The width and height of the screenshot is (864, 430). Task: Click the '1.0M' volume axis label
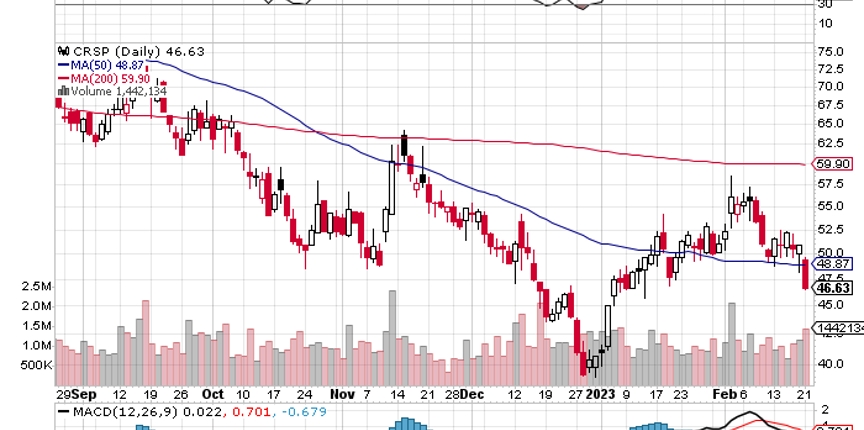coord(36,345)
